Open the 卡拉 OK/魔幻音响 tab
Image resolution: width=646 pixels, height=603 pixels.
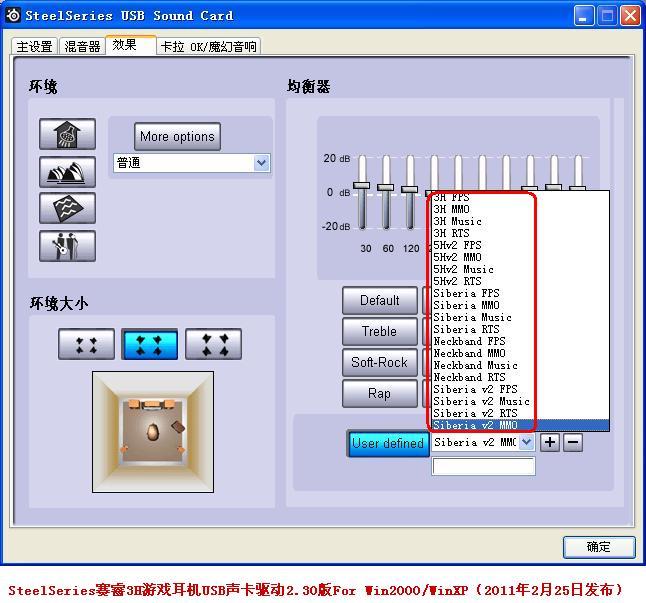pos(208,46)
